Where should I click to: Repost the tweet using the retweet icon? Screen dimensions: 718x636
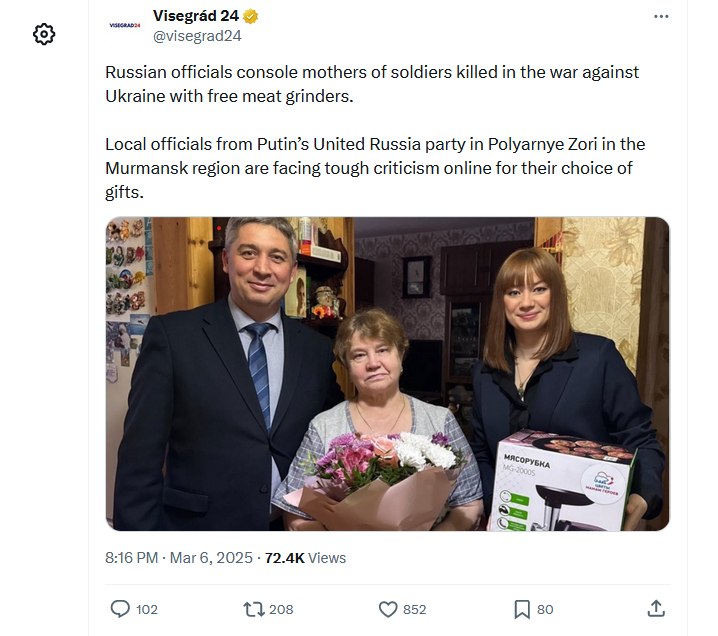(x=253, y=608)
